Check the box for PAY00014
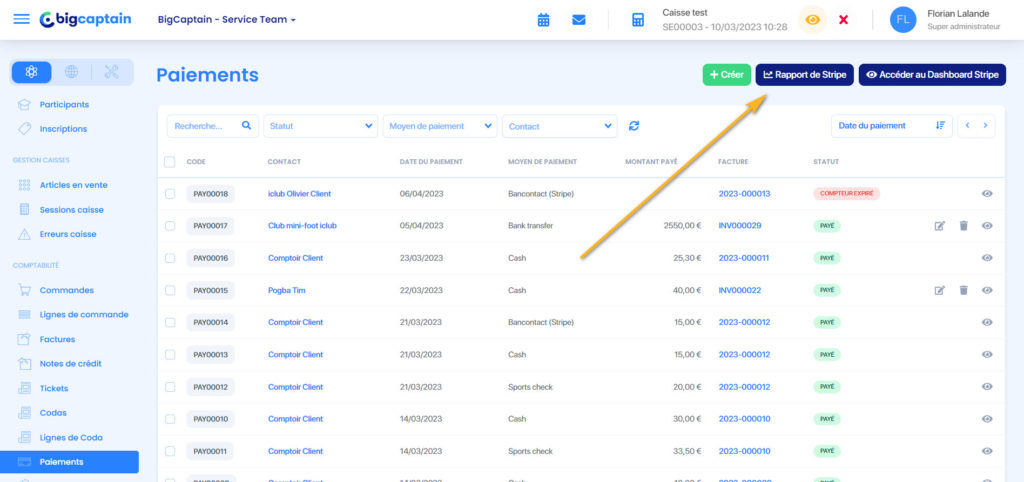1024x482 pixels. 170,322
